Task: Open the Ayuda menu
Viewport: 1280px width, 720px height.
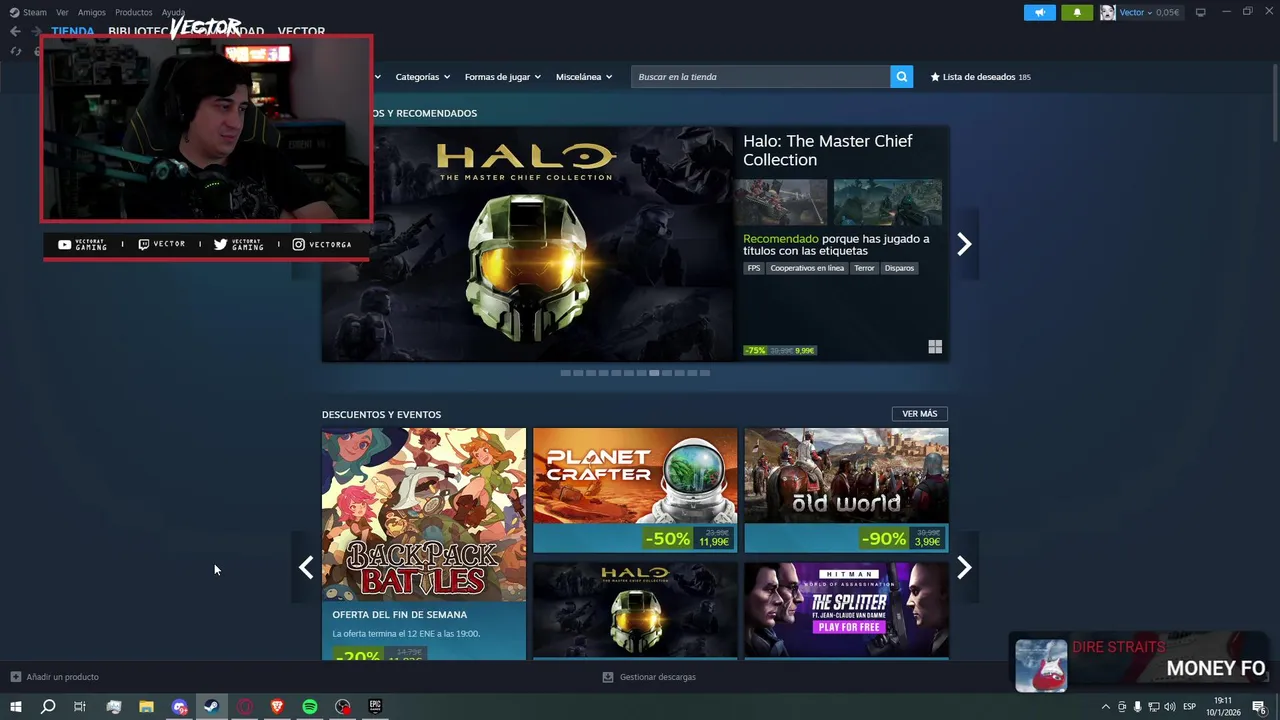Action: [x=173, y=12]
